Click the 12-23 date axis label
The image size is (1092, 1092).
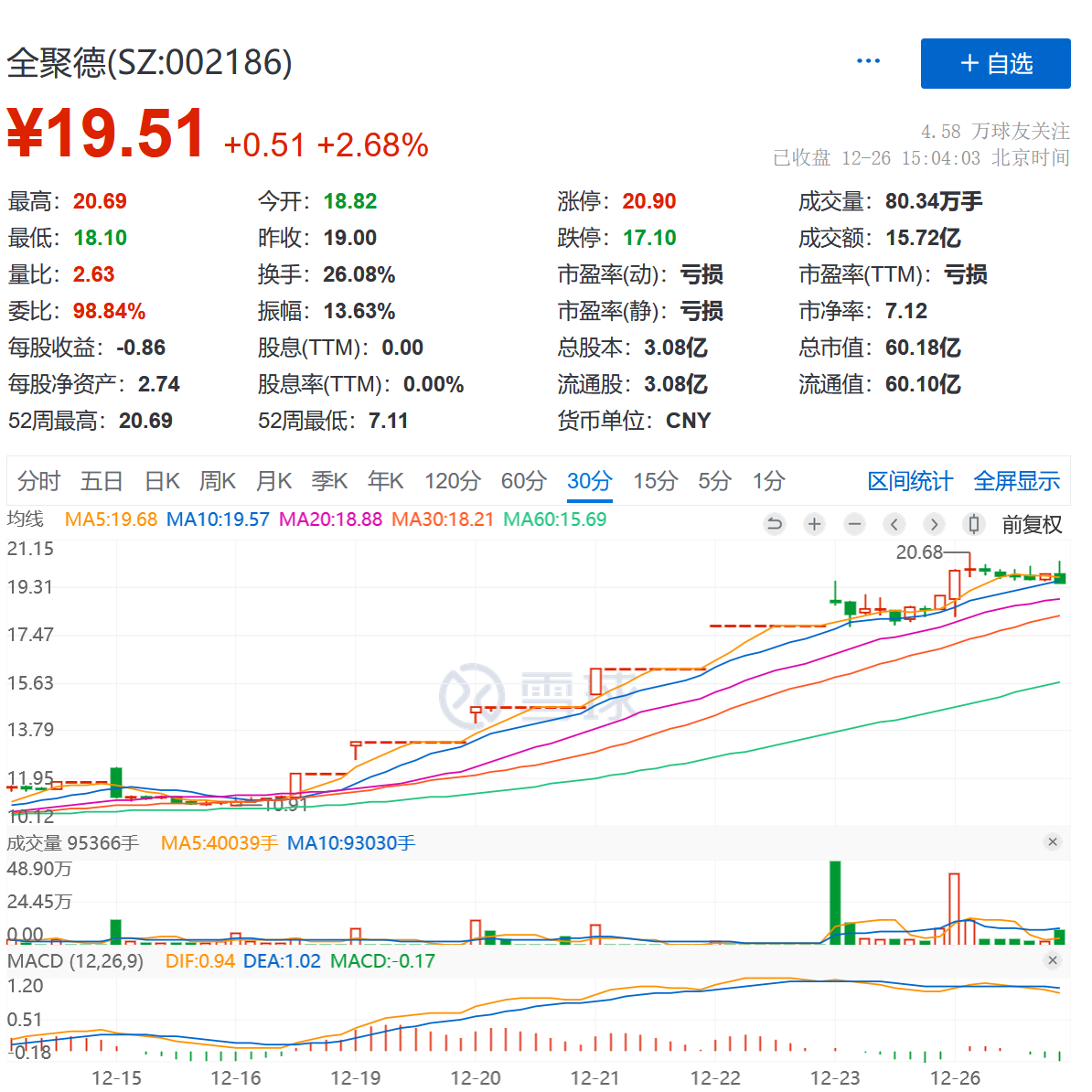click(834, 1077)
